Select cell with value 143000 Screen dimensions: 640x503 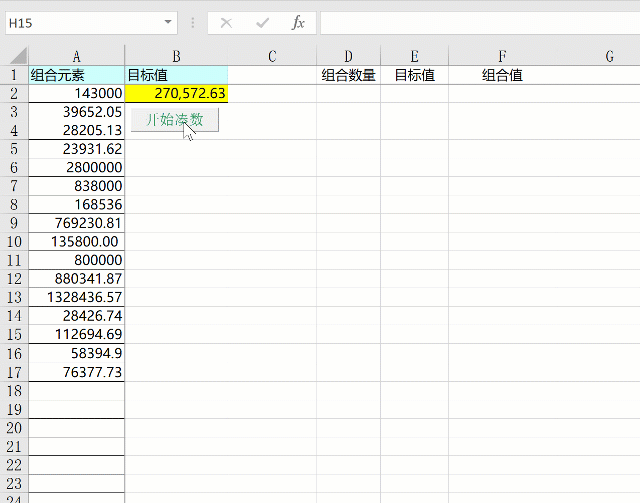(76, 93)
